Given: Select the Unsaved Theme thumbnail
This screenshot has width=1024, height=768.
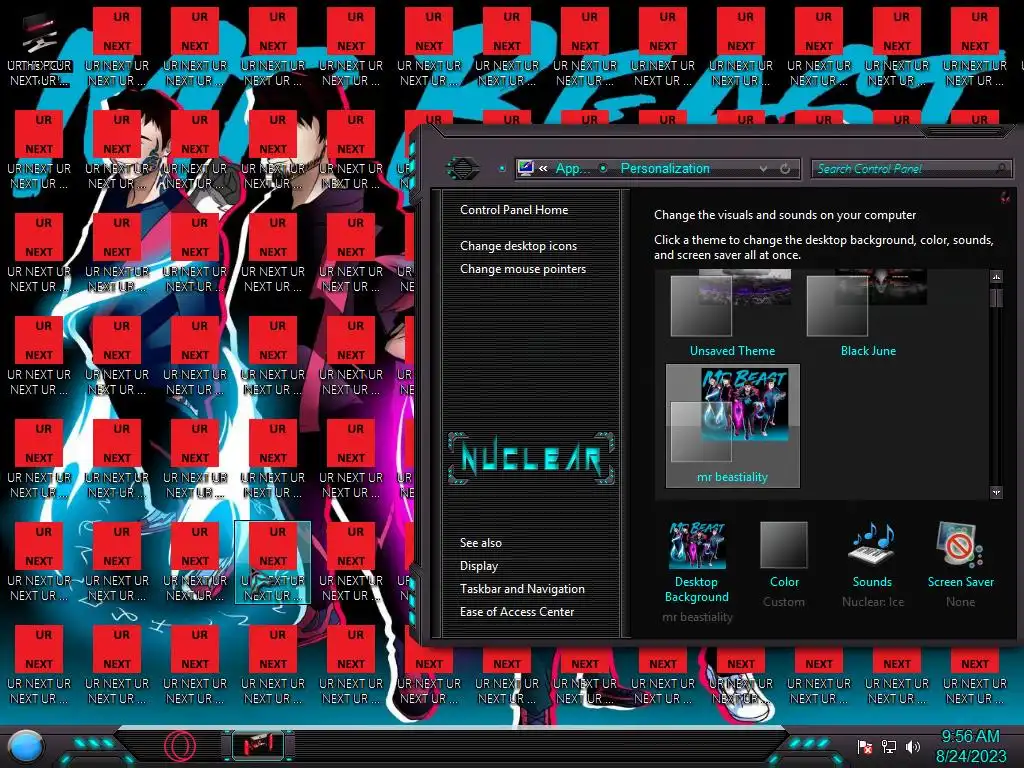Looking at the screenshot, I should [732, 313].
